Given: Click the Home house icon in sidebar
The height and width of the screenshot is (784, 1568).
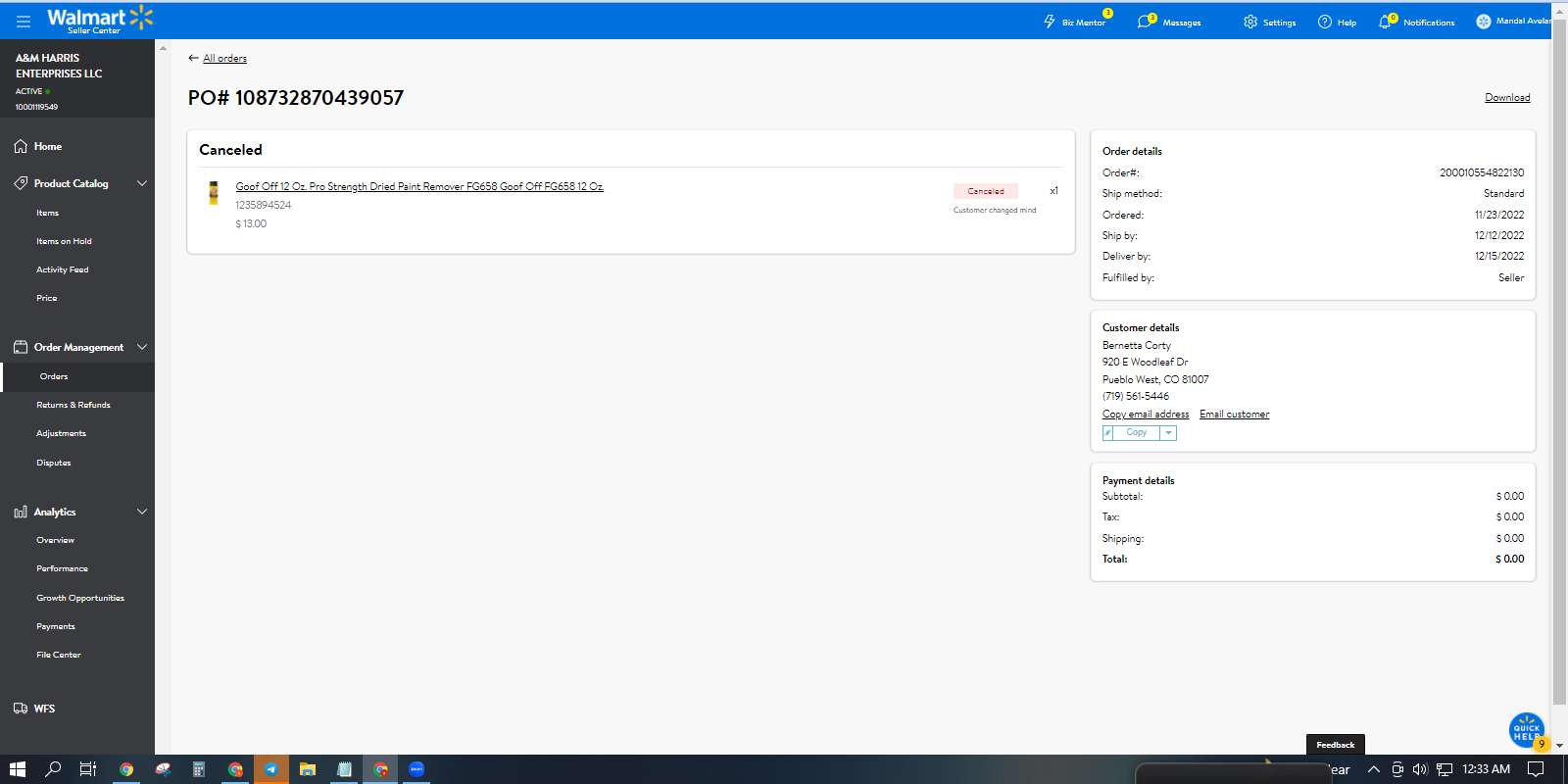Looking at the screenshot, I should pos(21,146).
